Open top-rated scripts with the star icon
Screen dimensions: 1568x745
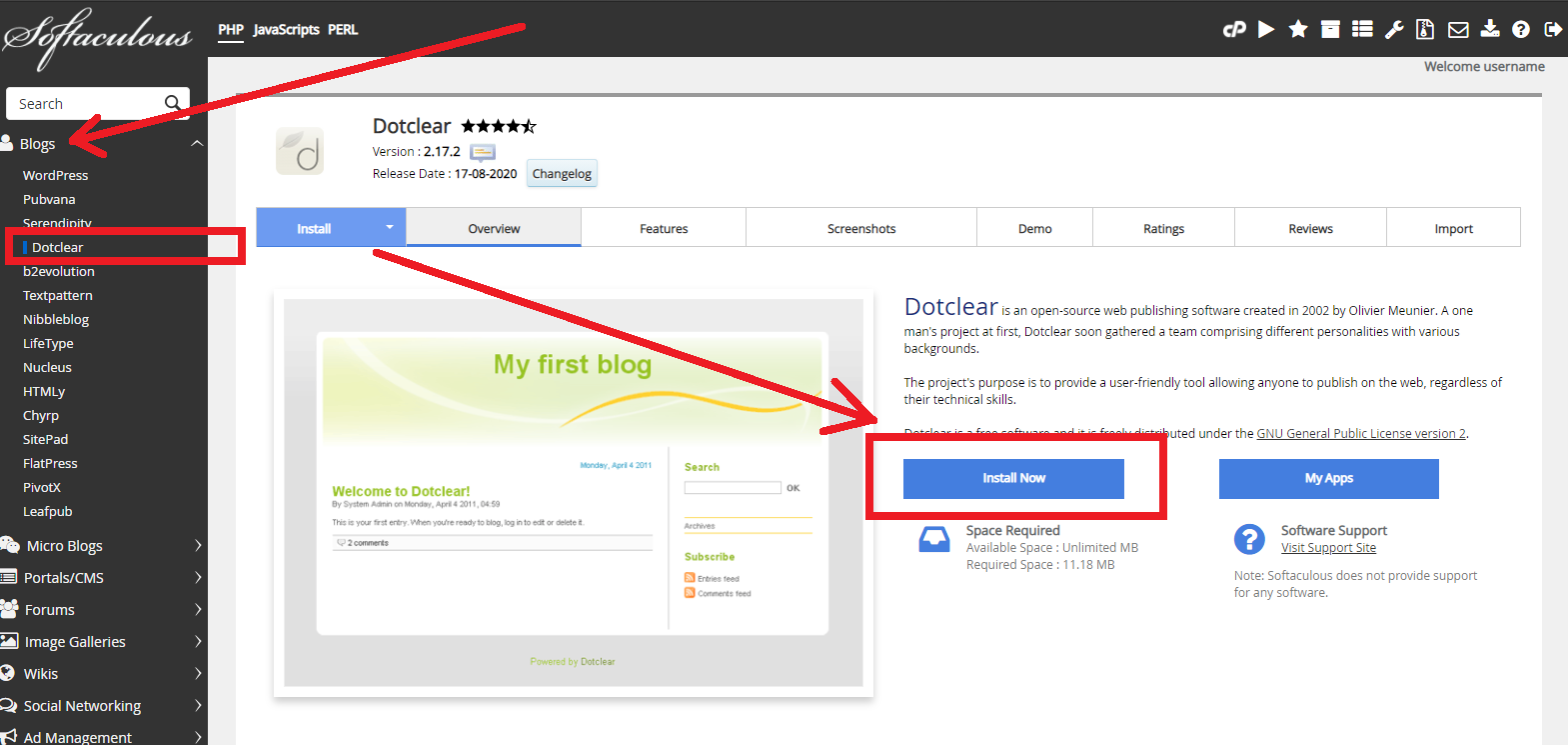(x=1298, y=29)
